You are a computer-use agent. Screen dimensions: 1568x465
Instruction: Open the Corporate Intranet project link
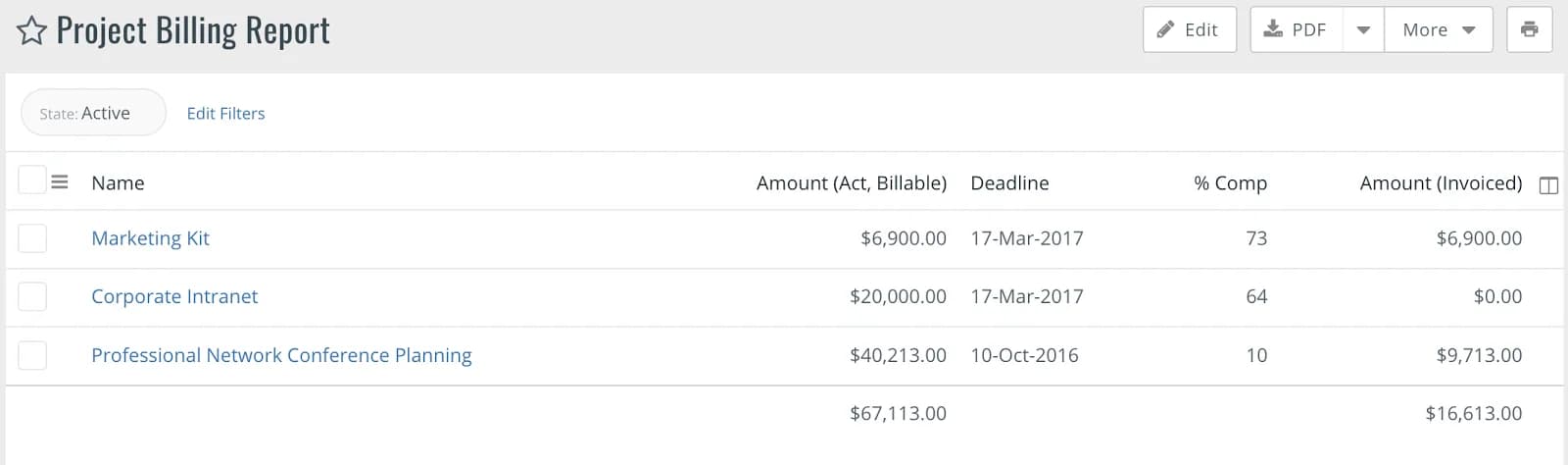coord(174,296)
